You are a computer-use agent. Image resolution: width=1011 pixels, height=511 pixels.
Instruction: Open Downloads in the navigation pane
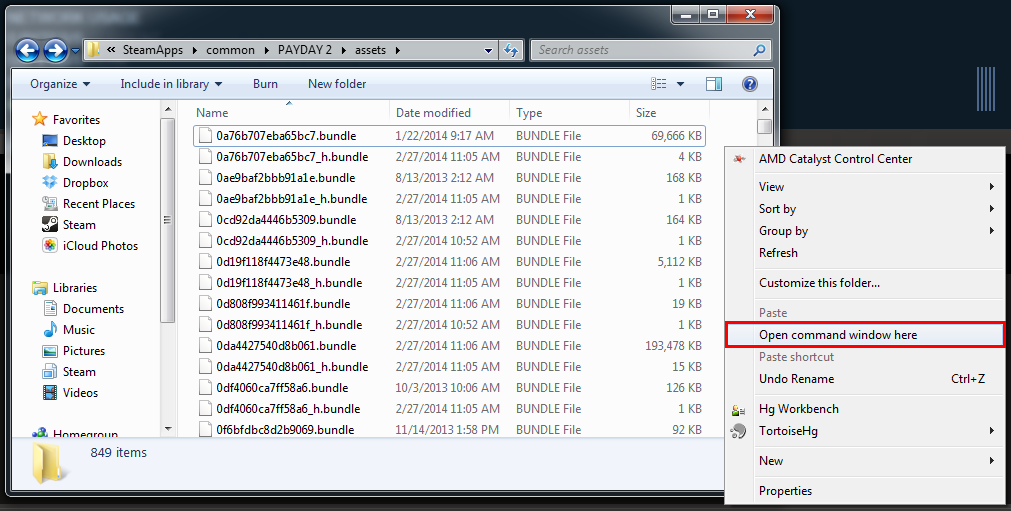coord(92,162)
